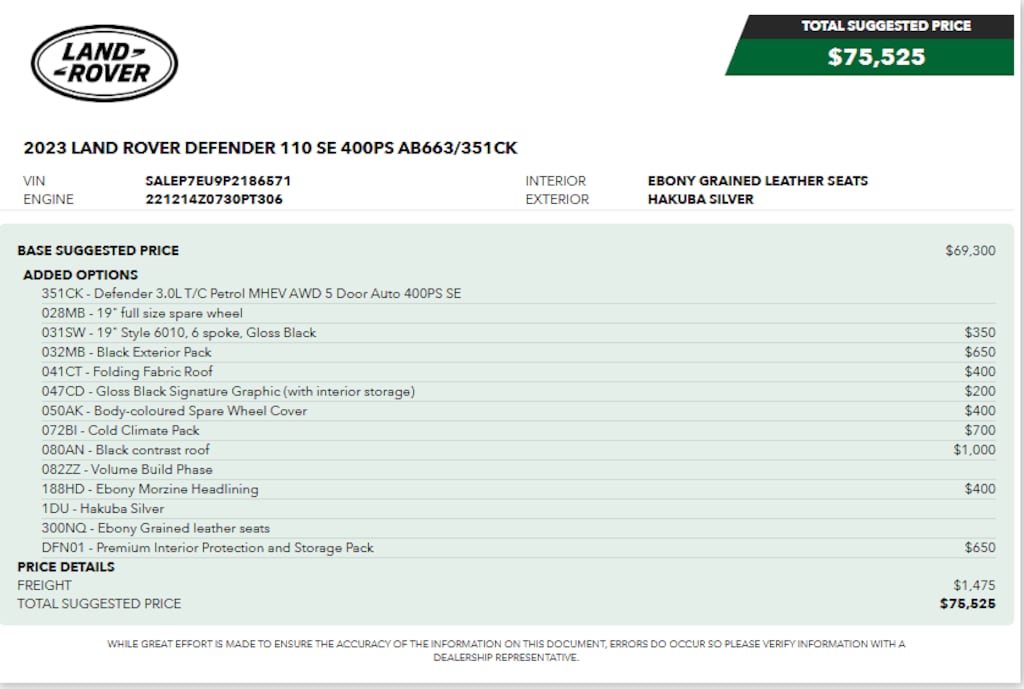Click the INTERIOR label

(556, 181)
